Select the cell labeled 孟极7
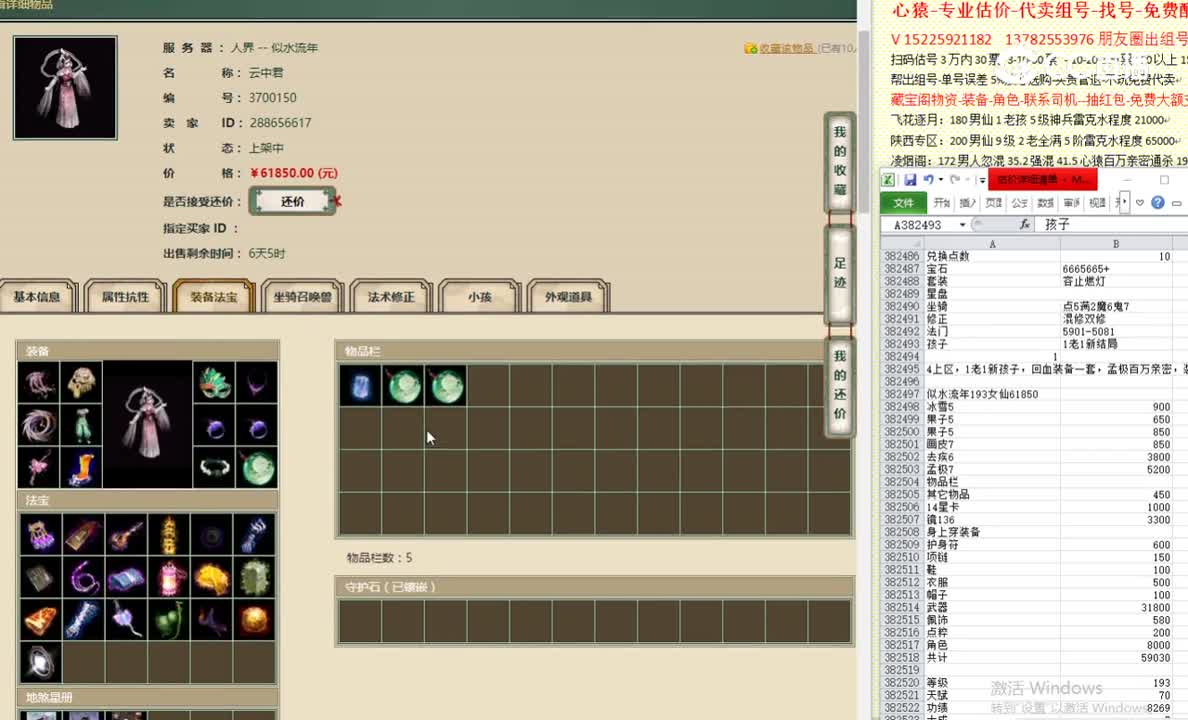Image resolution: width=1188 pixels, height=720 pixels. pos(992,469)
